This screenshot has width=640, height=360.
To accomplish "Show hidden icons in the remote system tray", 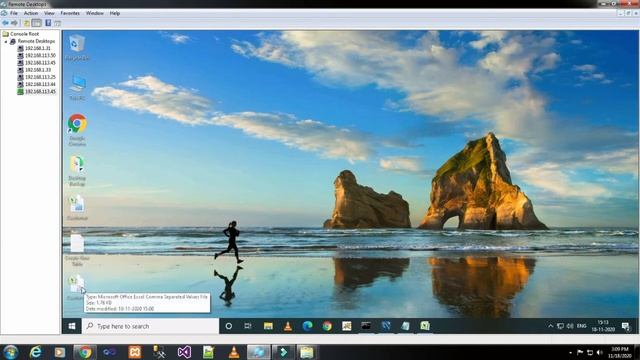I will [x=550, y=326].
